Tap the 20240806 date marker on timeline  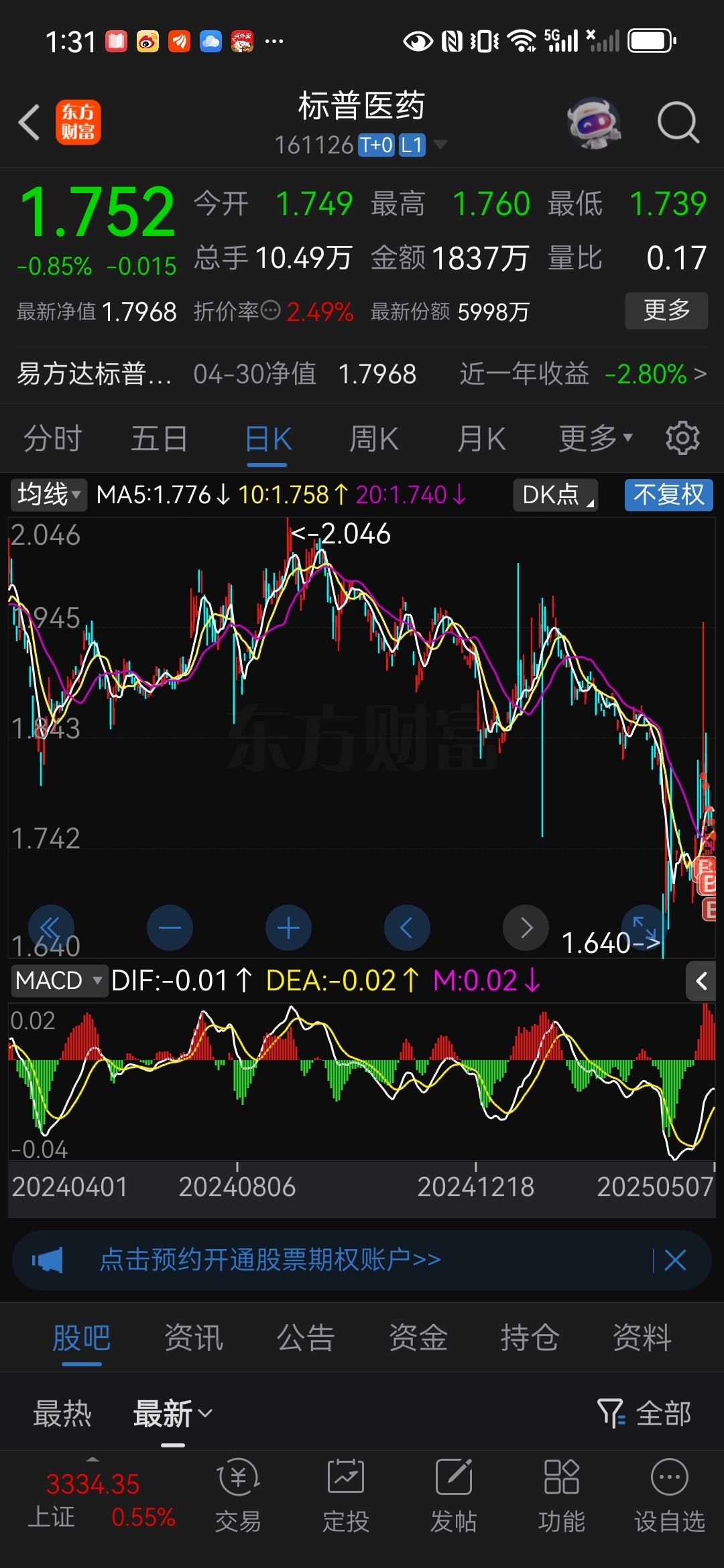[x=237, y=1187]
